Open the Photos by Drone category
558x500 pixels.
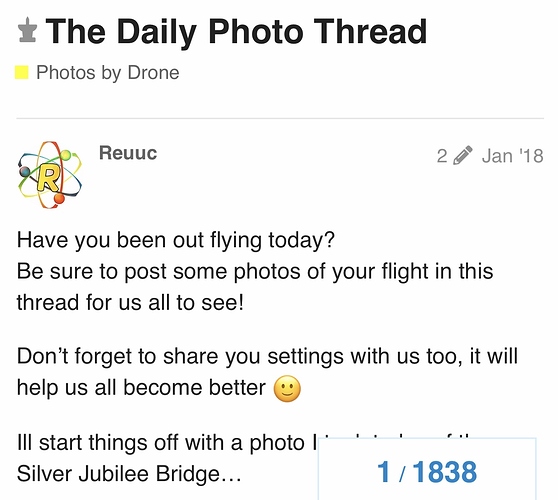pos(107,73)
